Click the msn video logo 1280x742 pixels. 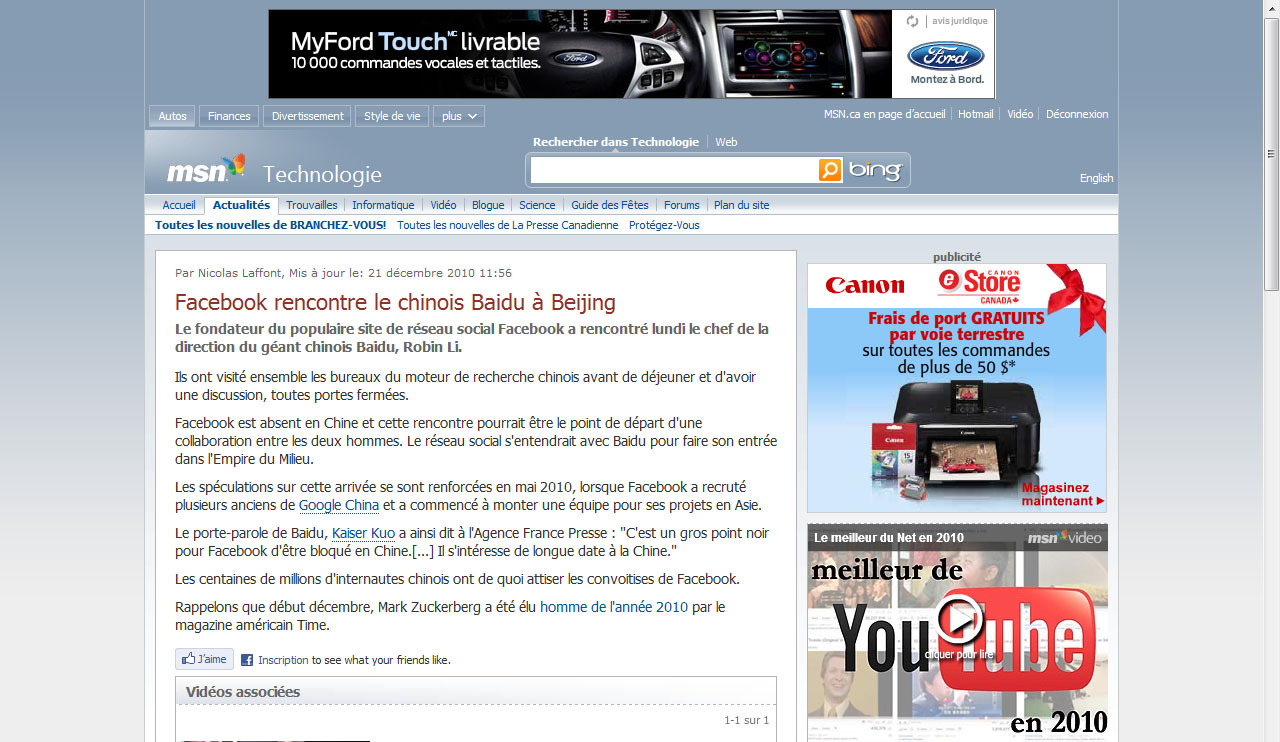[x=1064, y=538]
